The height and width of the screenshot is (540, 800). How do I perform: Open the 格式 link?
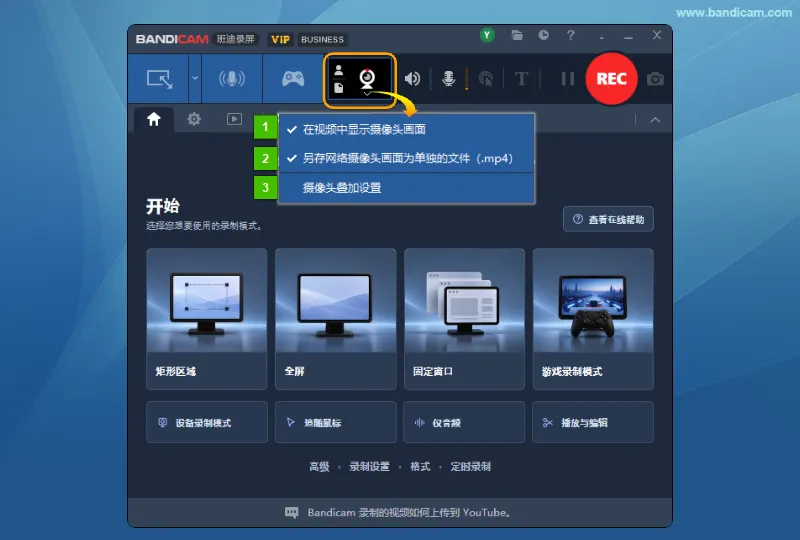point(420,467)
